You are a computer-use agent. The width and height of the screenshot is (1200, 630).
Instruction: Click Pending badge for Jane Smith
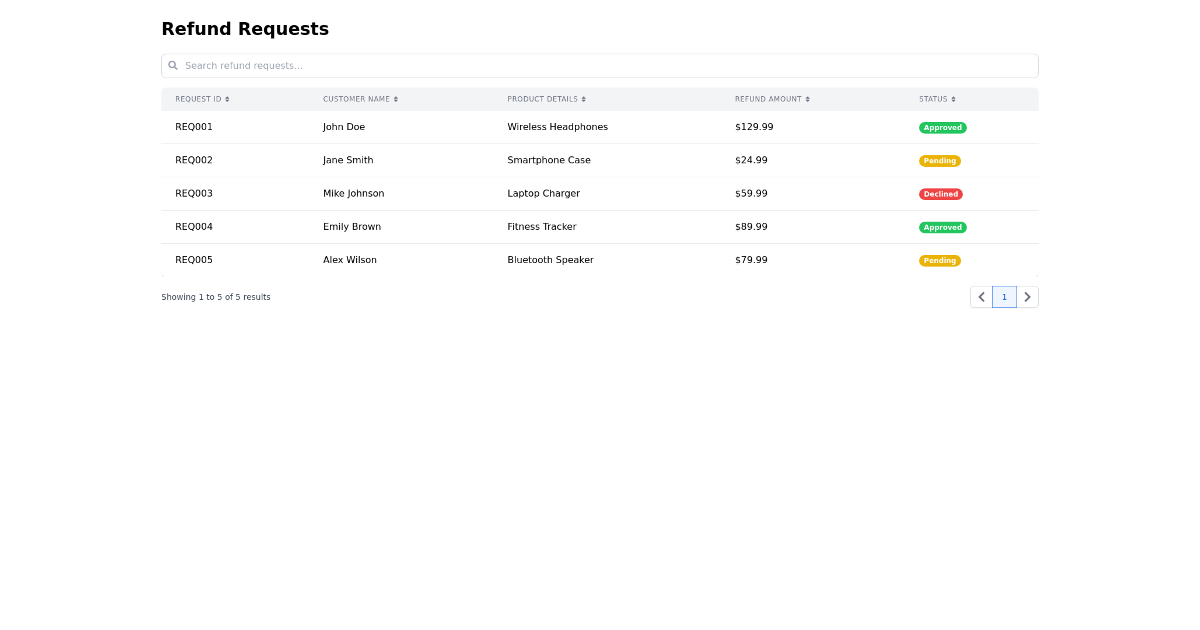coord(939,161)
